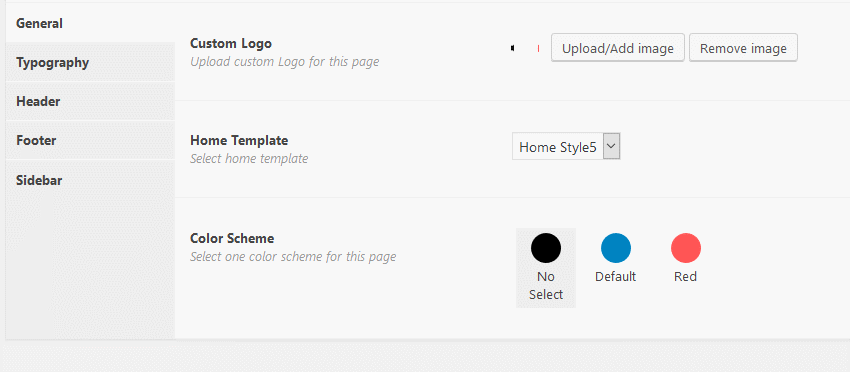
Task: Click the General tab
Action: click(x=90, y=23)
